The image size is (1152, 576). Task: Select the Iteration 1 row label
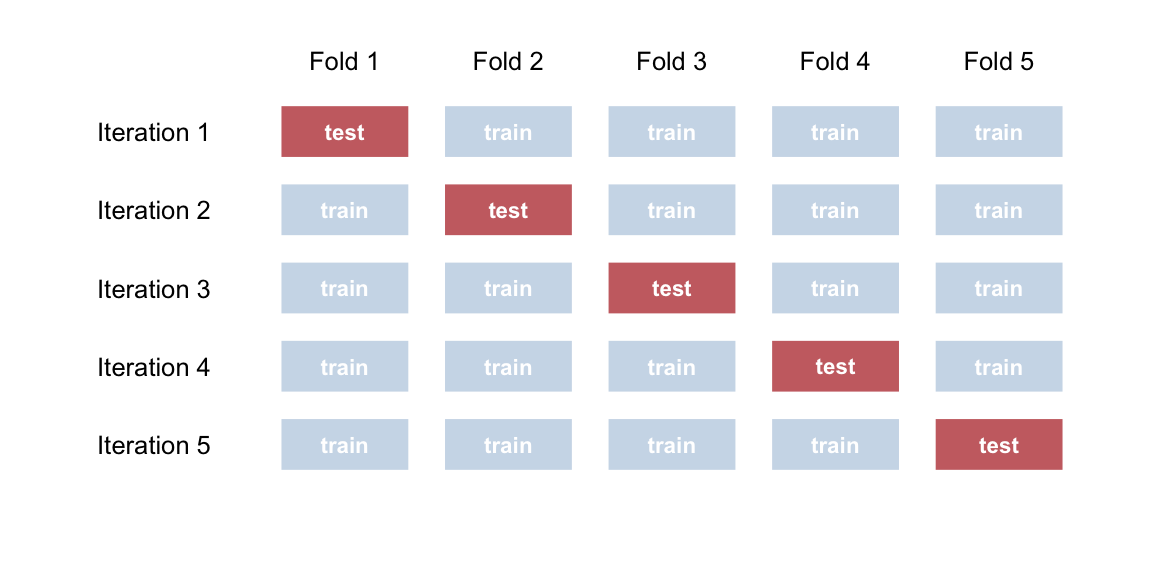click(153, 132)
